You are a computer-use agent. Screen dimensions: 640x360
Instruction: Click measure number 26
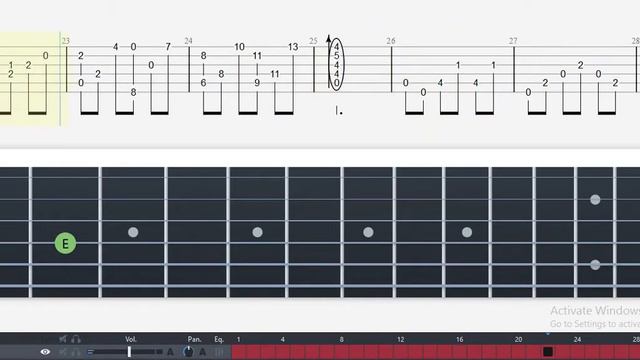391,41
